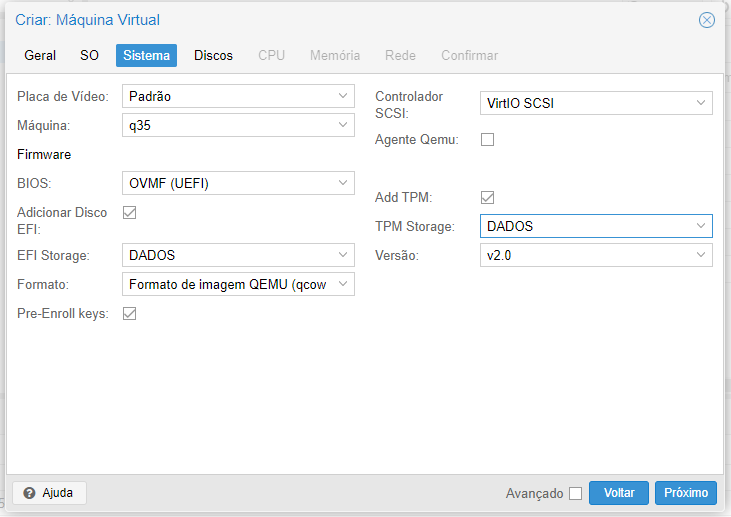Enable the Agente Qemu checkbox
The height and width of the screenshot is (517, 731).
[x=487, y=139]
